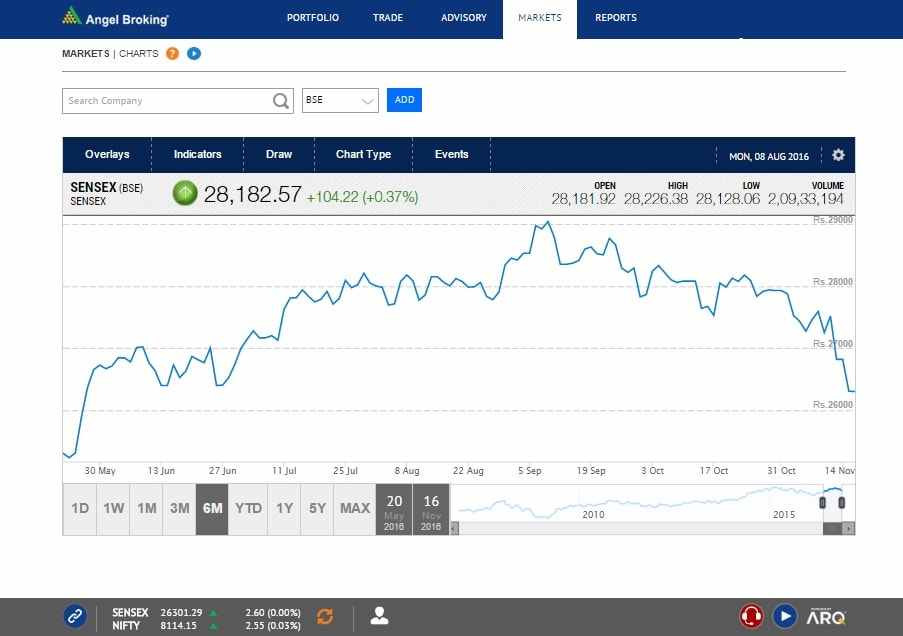Open the user profile icon in bottom bar
Viewport: 903px width, 636px height.
click(379, 617)
